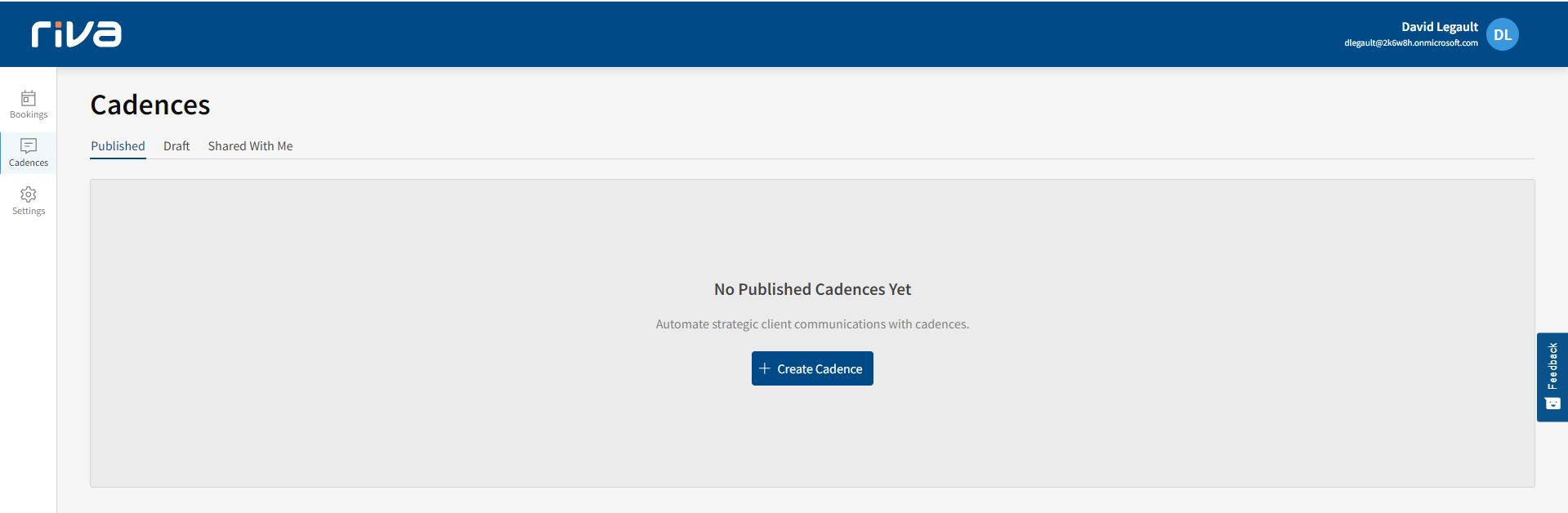Screen dimensions: 1568x513
Task: Switch to the Draft tab
Action: (176, 146)
